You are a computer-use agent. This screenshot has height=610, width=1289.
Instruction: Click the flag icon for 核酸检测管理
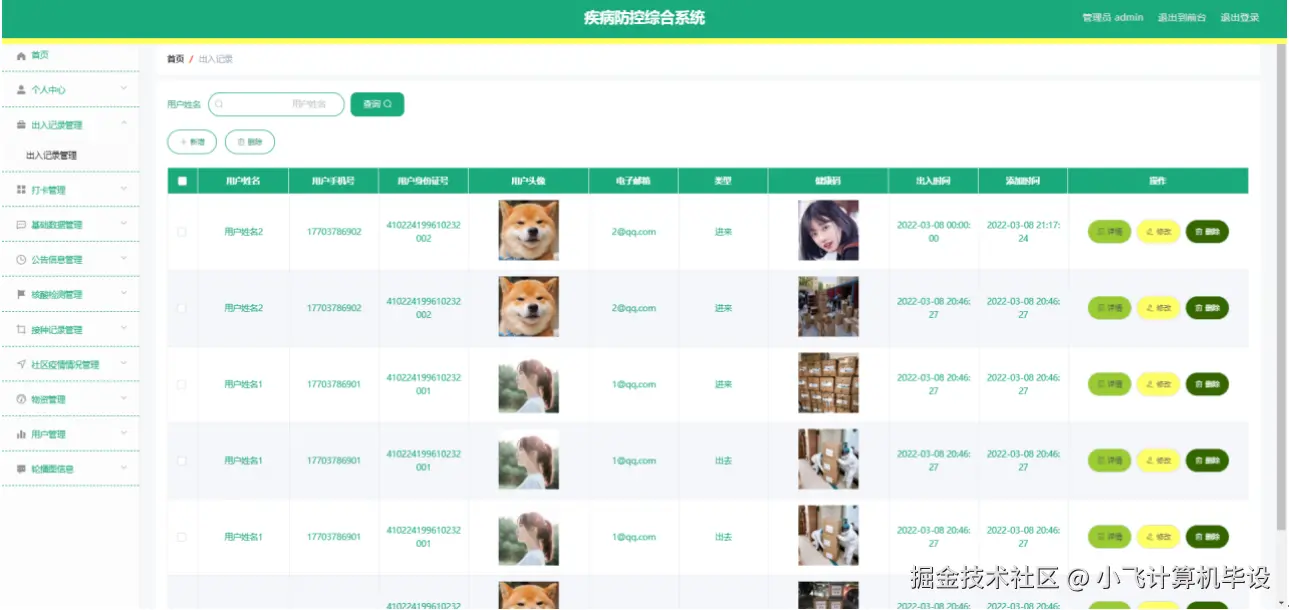point(21,295)
